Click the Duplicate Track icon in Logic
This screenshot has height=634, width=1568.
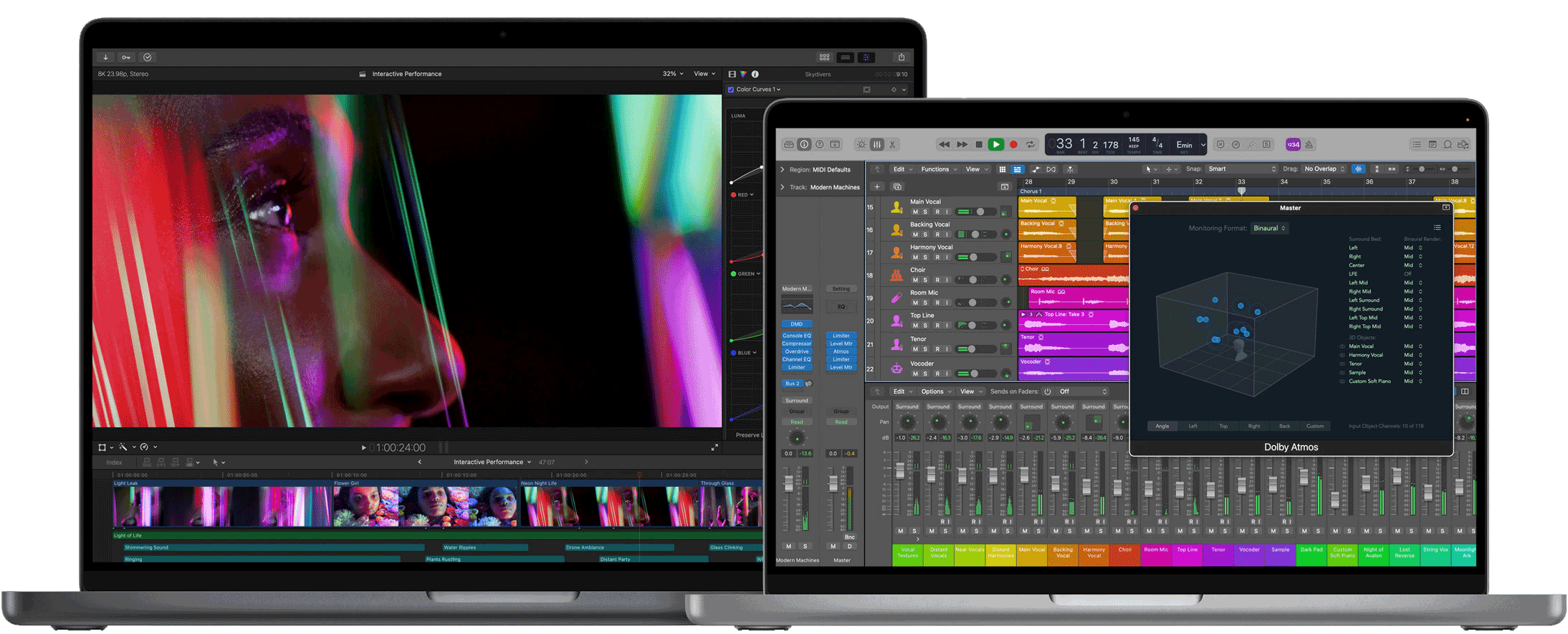coord(897,186)
